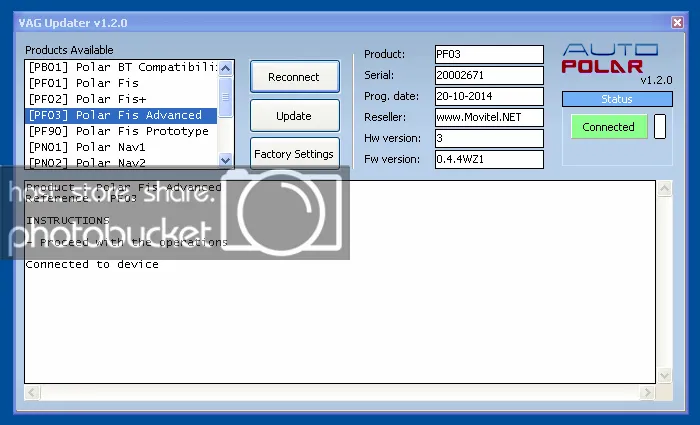Select [PF02] Polar Fis+ in list
700x425 pixels.
point(121,99)
